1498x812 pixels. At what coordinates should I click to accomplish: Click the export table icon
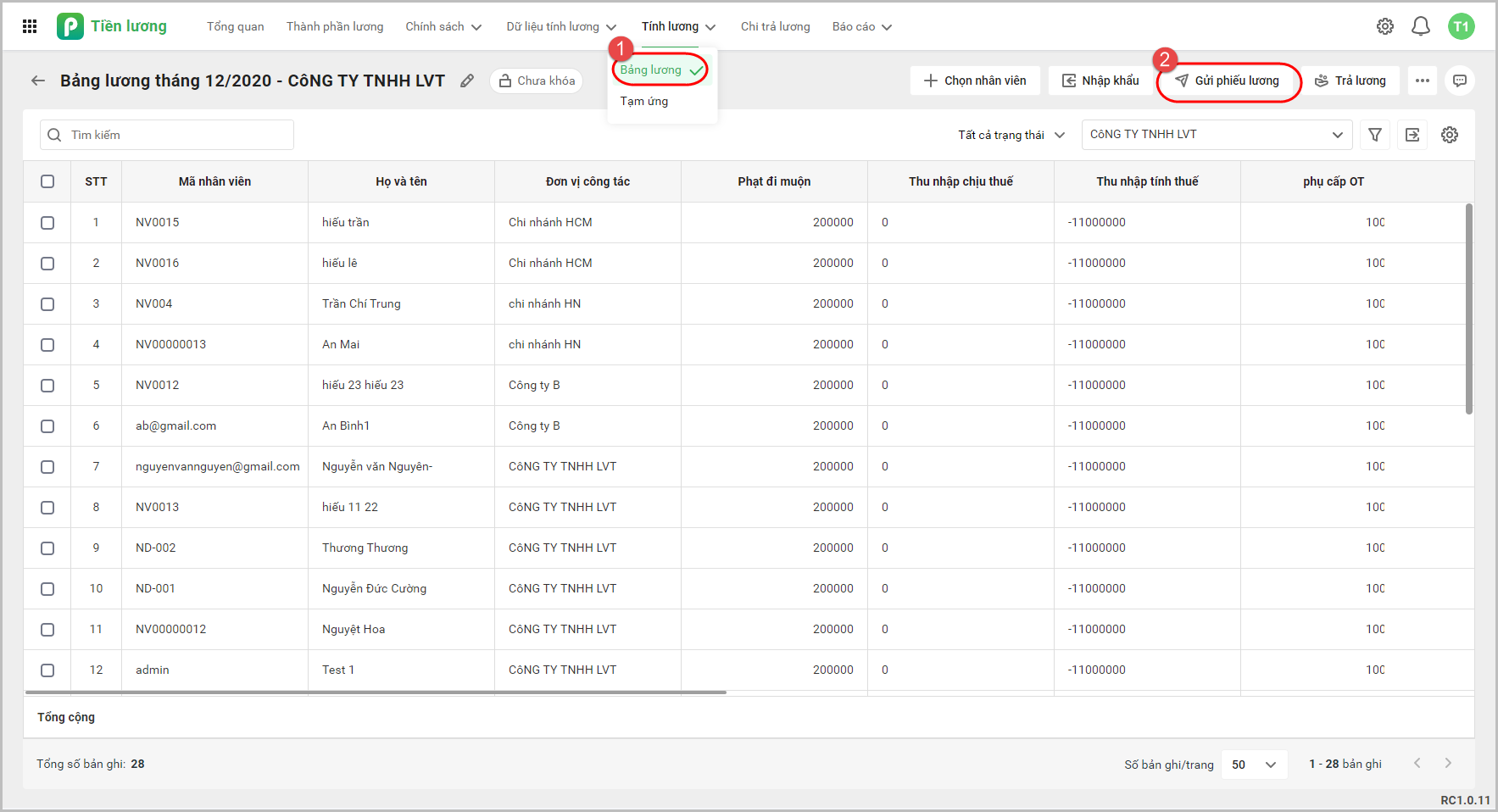[x=1412, y=135]
